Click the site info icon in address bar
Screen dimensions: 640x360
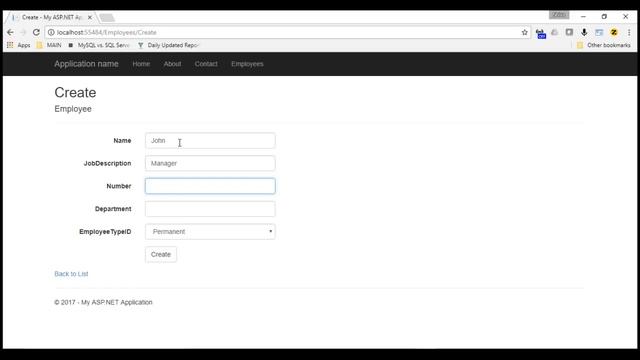point(51,32)
